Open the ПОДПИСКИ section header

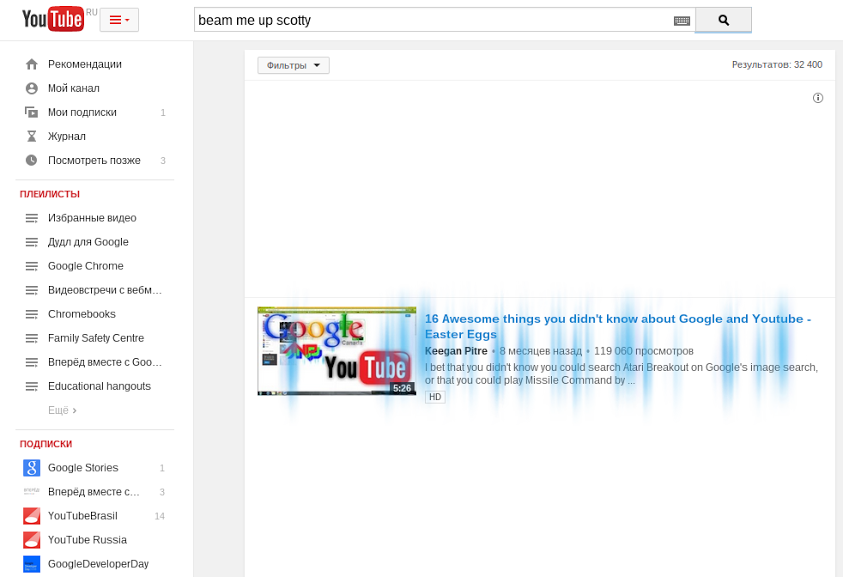46,444
